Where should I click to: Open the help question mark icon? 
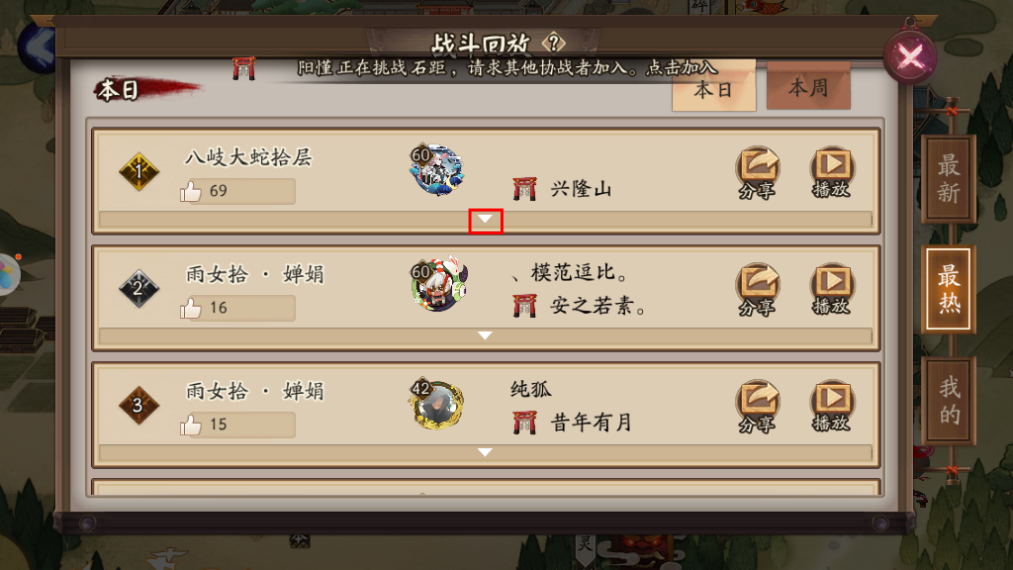(x=554, y=43)
